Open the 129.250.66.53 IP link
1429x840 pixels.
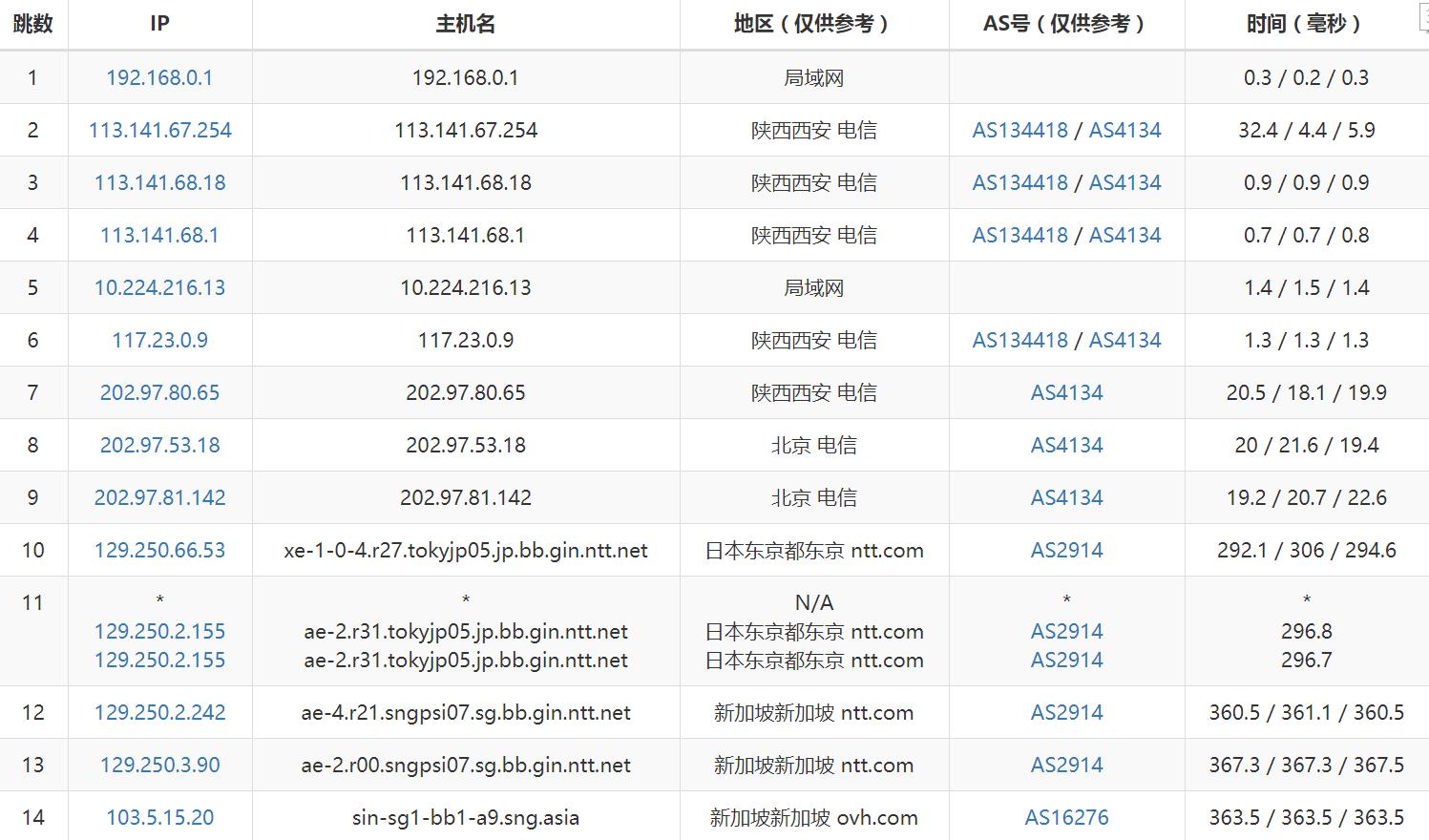[159, 551]
